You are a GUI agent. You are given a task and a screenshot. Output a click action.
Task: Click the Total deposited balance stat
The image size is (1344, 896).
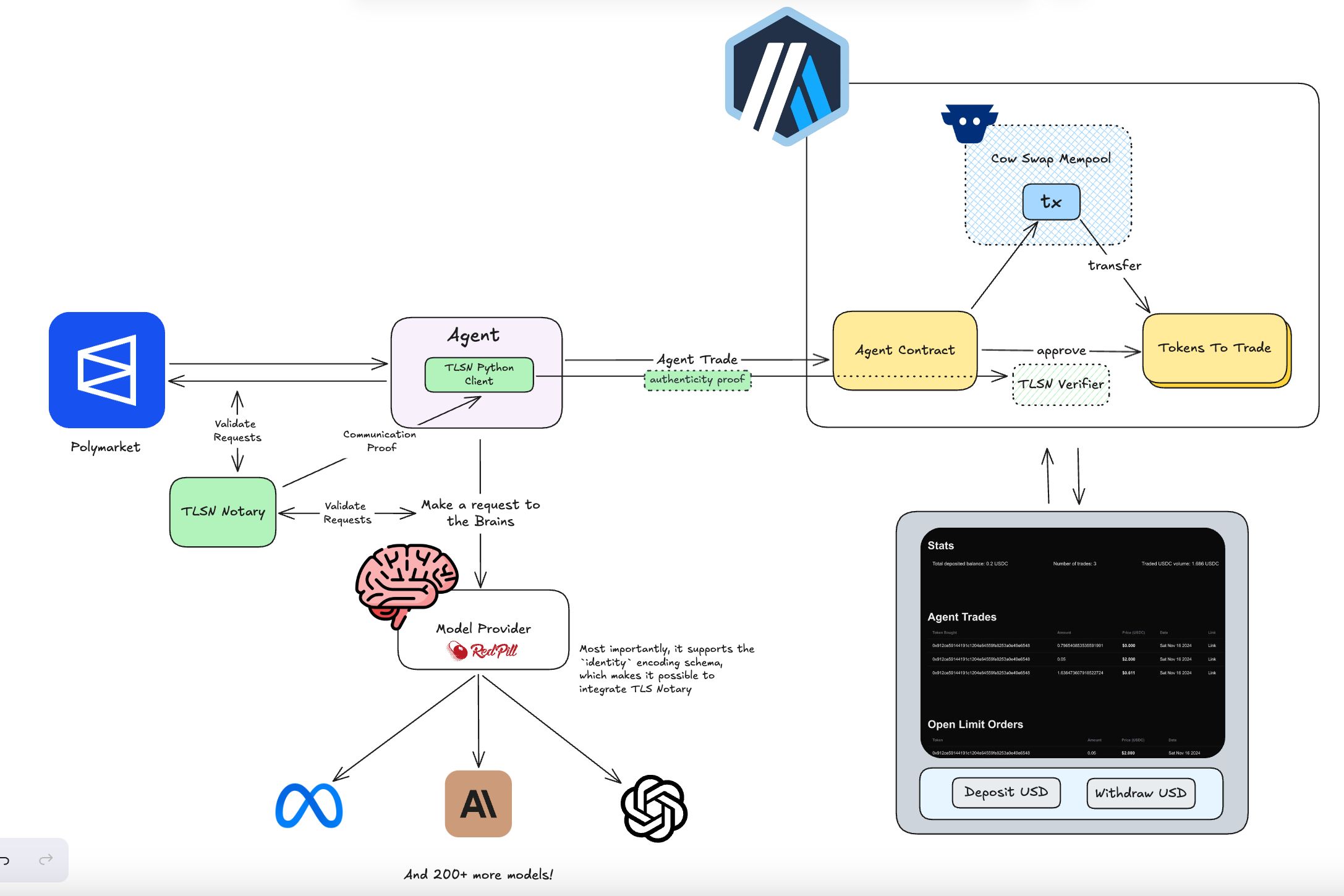coord(970,564)
